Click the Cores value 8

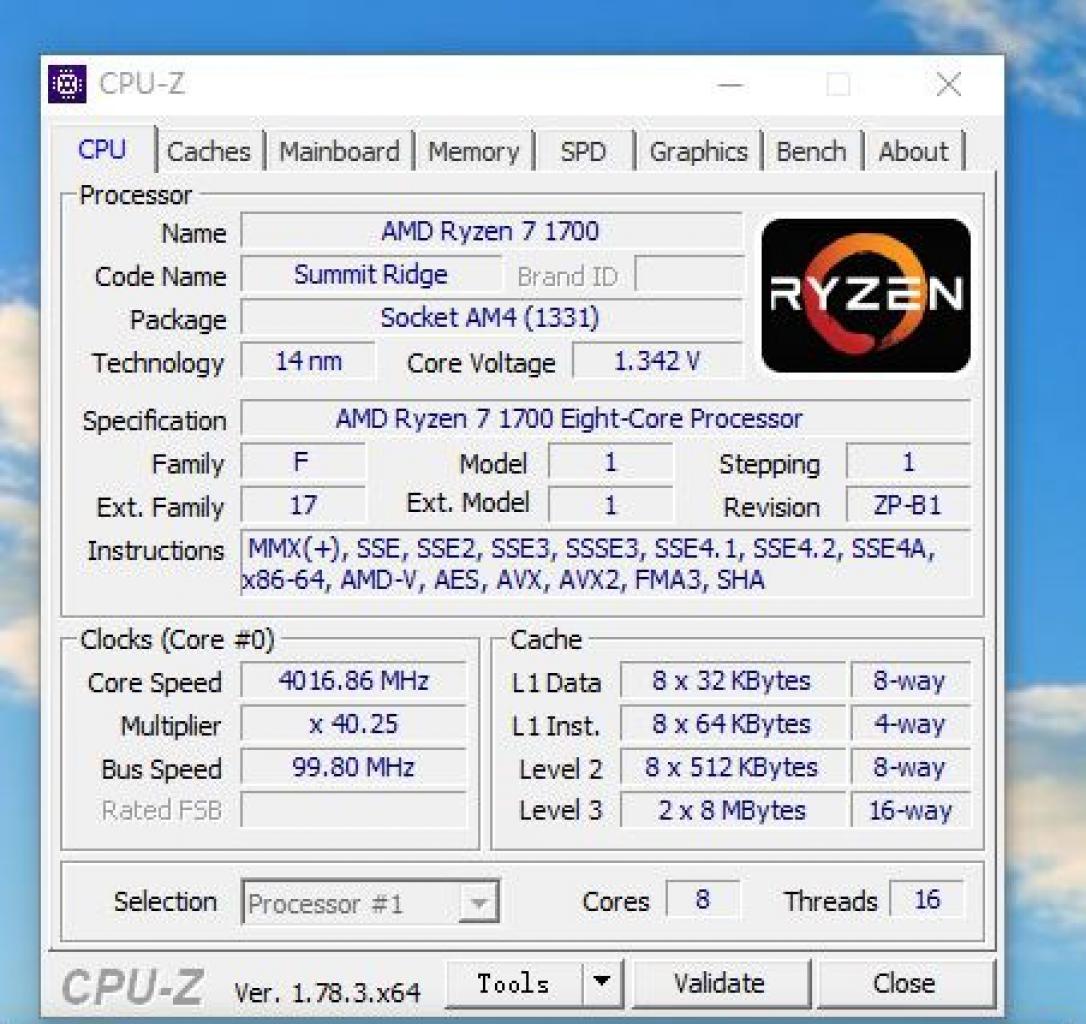702,899
